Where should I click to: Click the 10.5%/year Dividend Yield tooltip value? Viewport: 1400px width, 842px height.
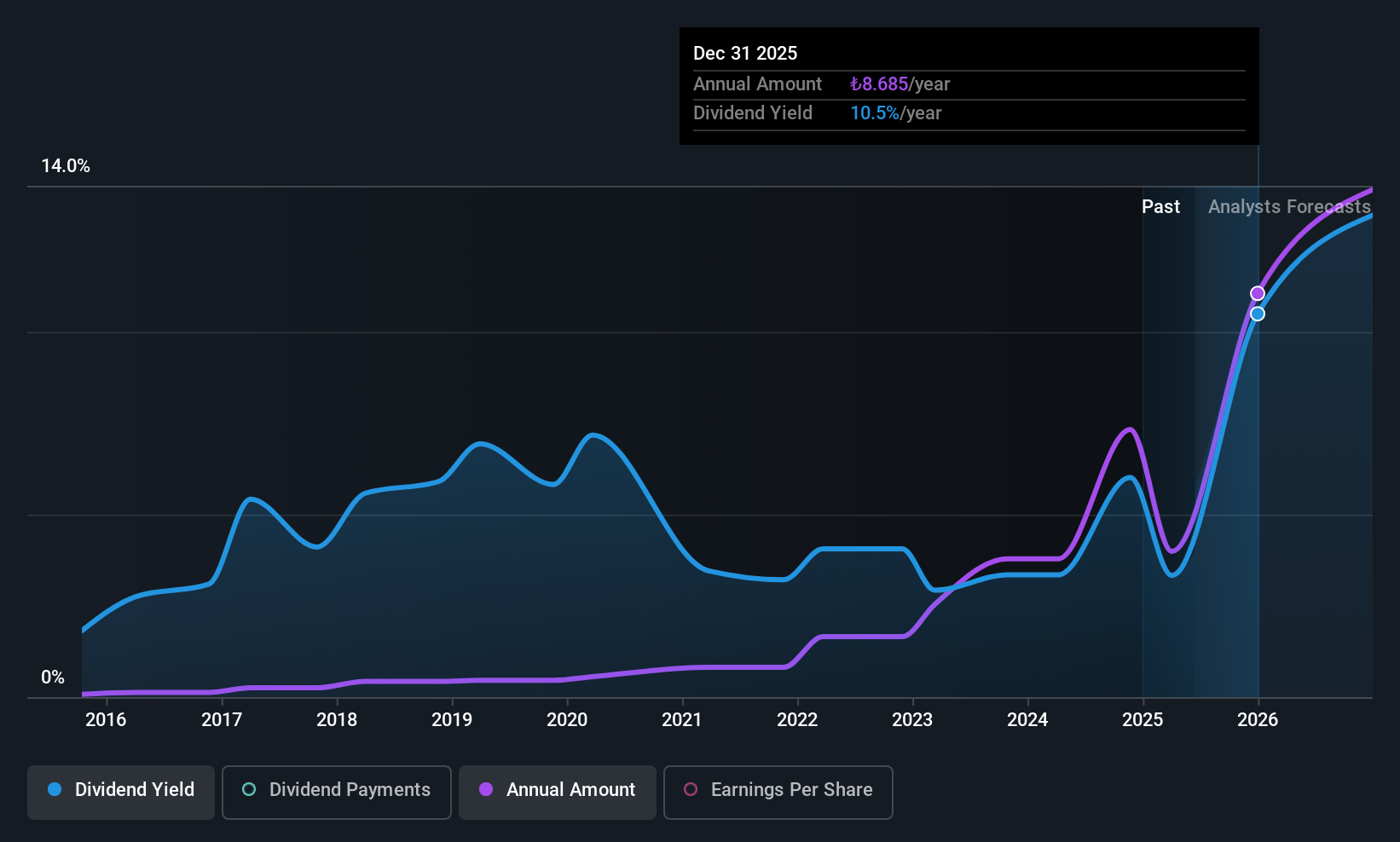point(895,112)
